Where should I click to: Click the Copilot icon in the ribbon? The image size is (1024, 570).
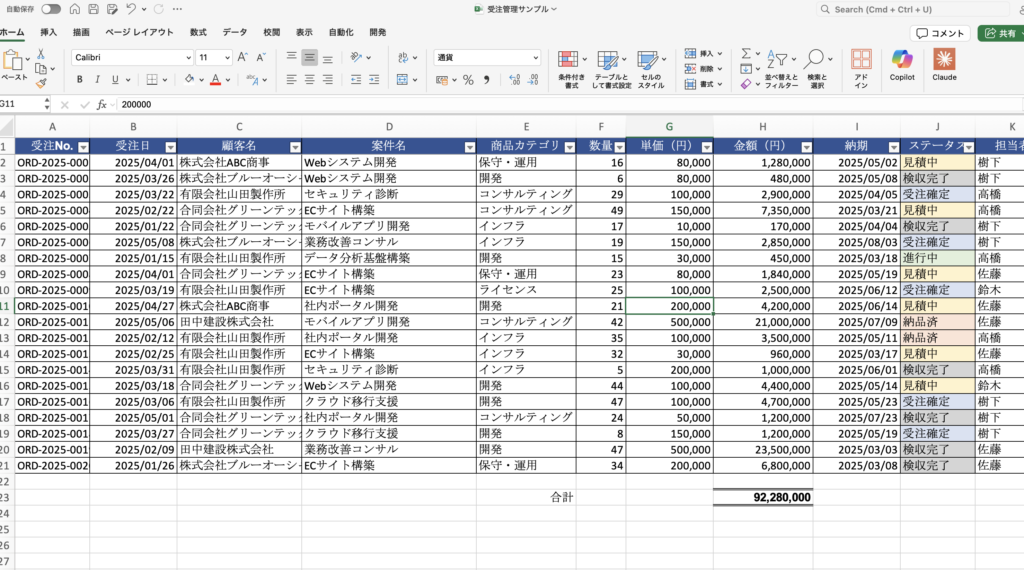point(902,61)
